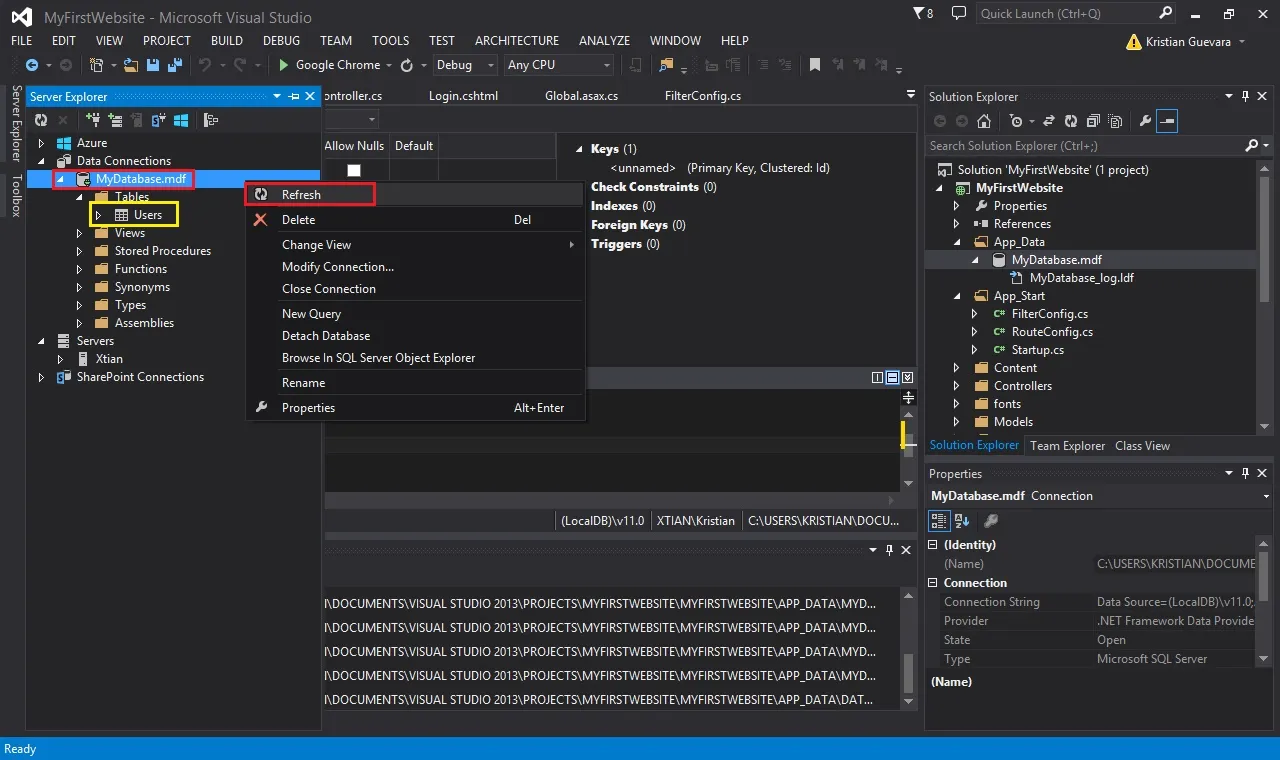Expand the Views folder in Server Explorer
This screenshot has width=1280, height=760.
click(80, 233)
